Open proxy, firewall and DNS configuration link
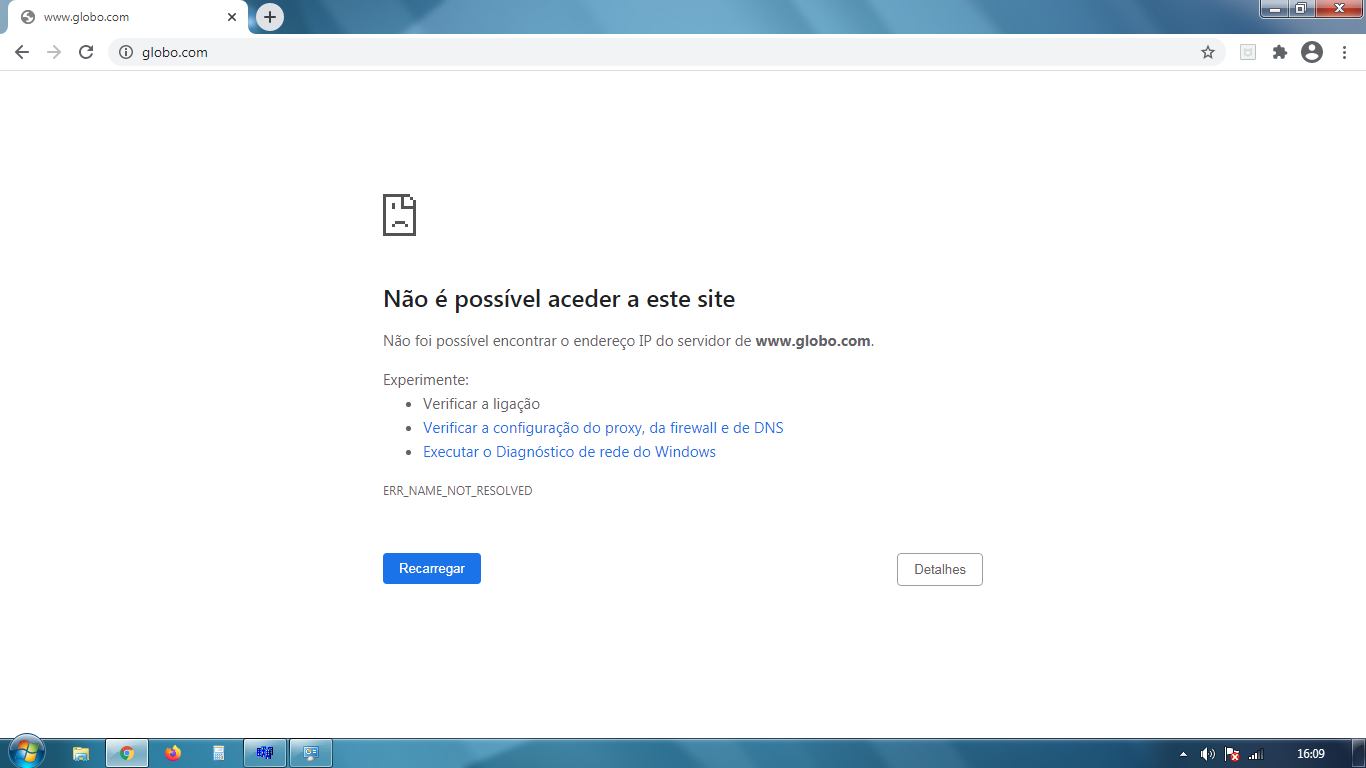Viewport: 1366px width, 768px height. coord(603,428)
